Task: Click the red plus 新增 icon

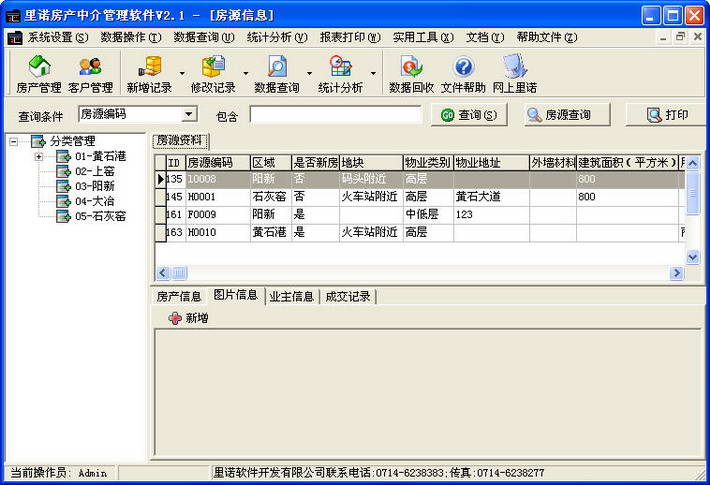Action: click(x=175, y=318)
